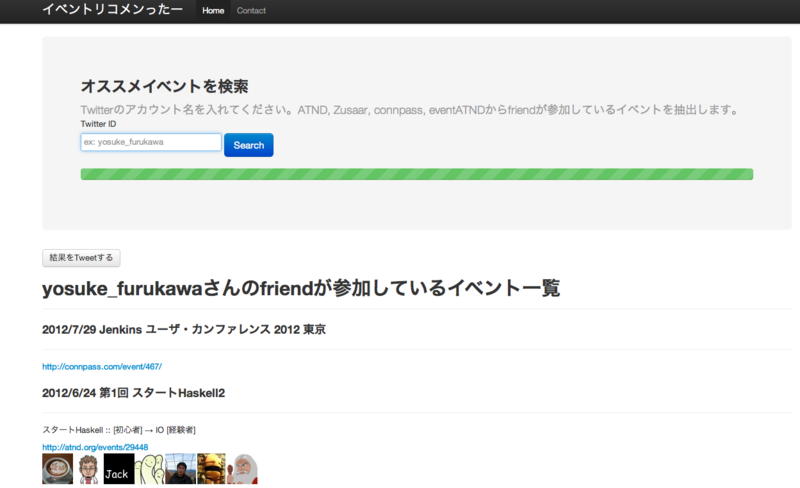
Task: Click the latte art coffee avatar
Action: pyautogui.click(x=58, y=469)
